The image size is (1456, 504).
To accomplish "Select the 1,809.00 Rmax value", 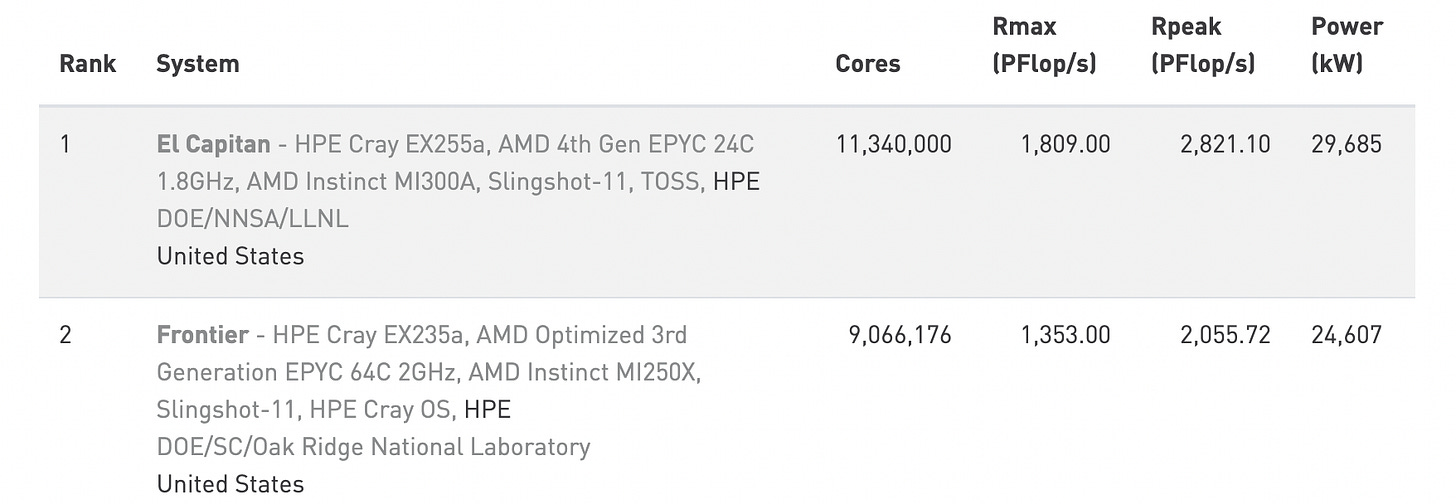I will click(1065, 144).
